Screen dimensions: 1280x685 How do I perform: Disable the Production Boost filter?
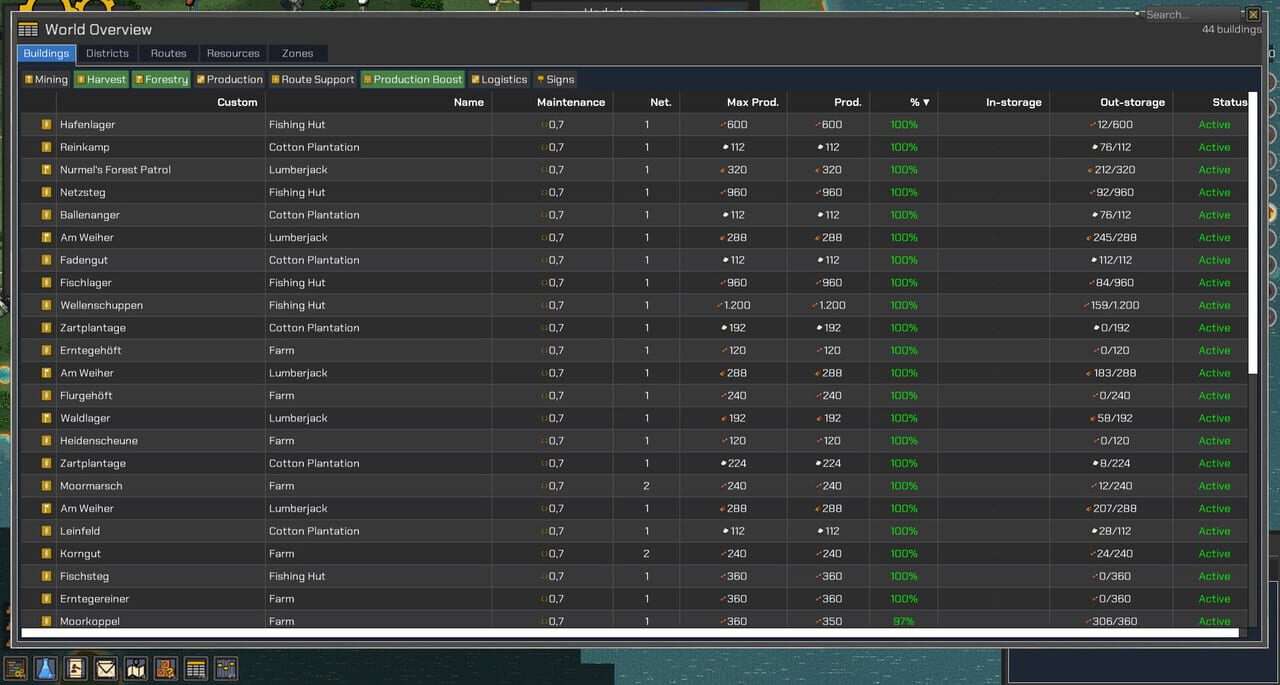(x=414, y=79)
